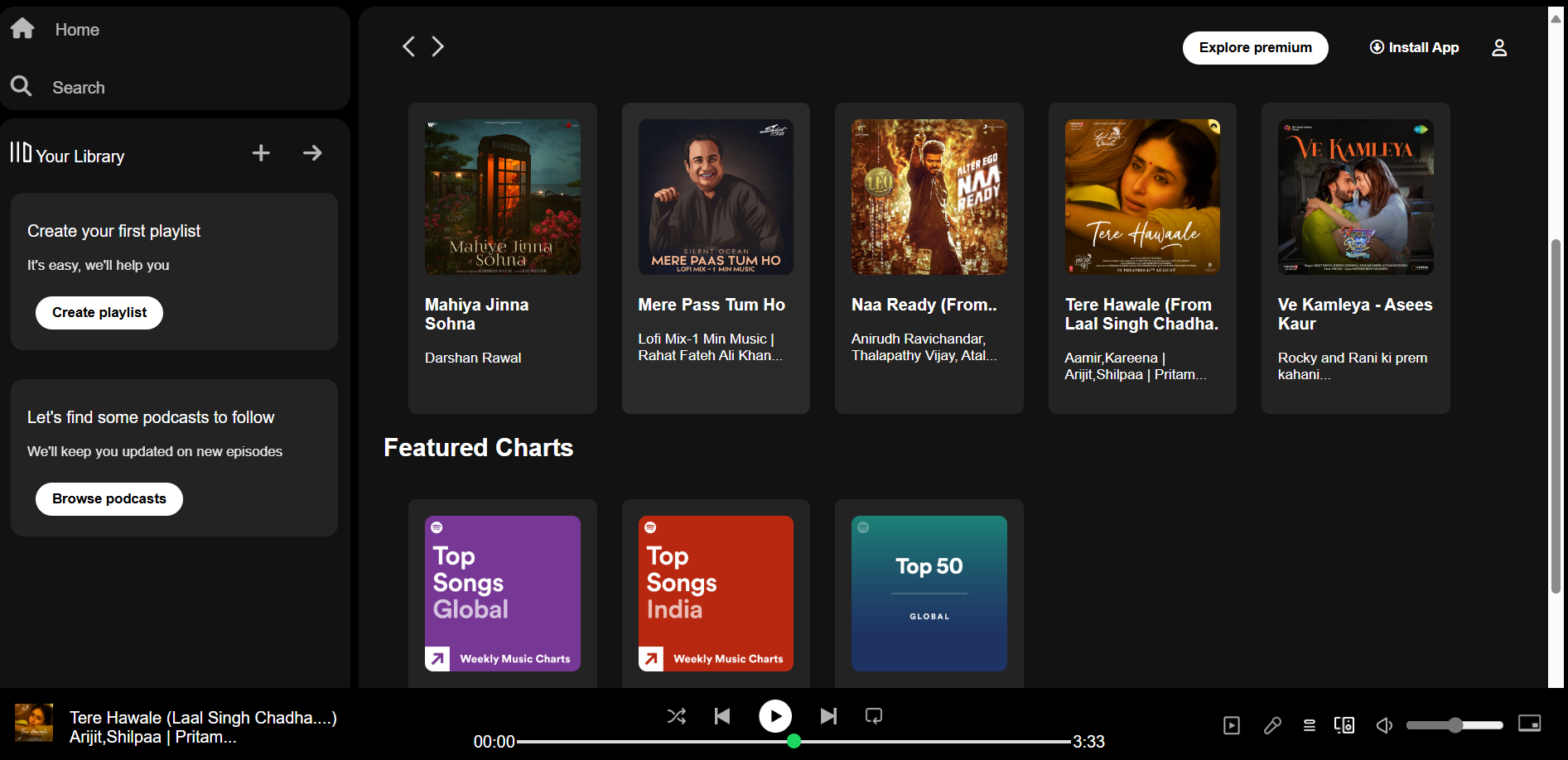Click the lyrics microphone icon

point(1273,726)
